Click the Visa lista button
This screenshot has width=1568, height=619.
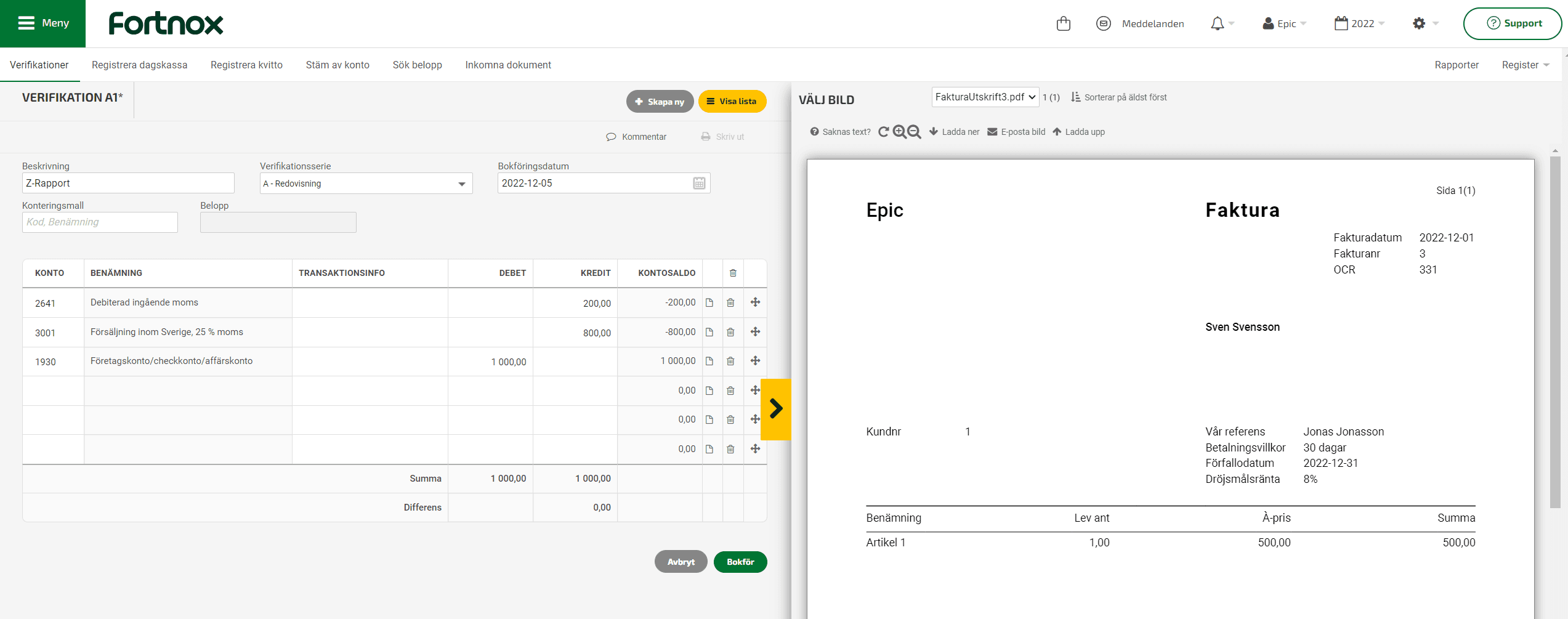(732, 102)
